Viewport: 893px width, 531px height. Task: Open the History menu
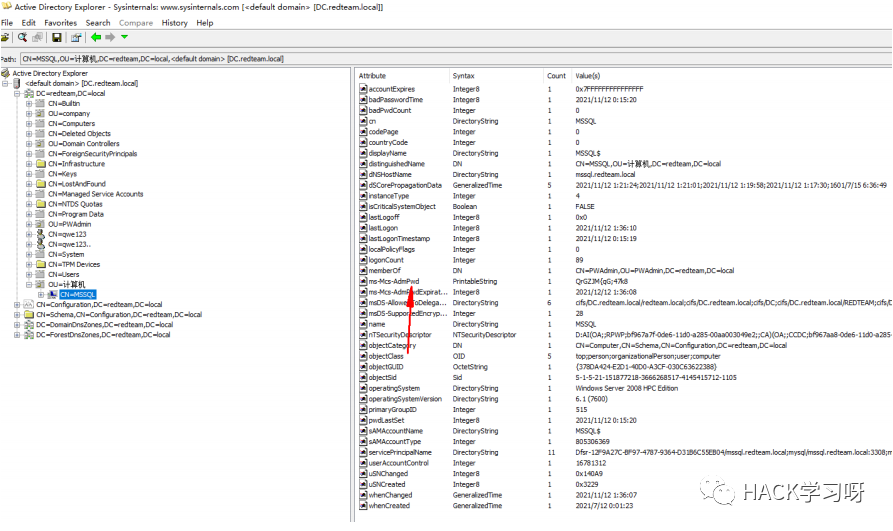174,23
